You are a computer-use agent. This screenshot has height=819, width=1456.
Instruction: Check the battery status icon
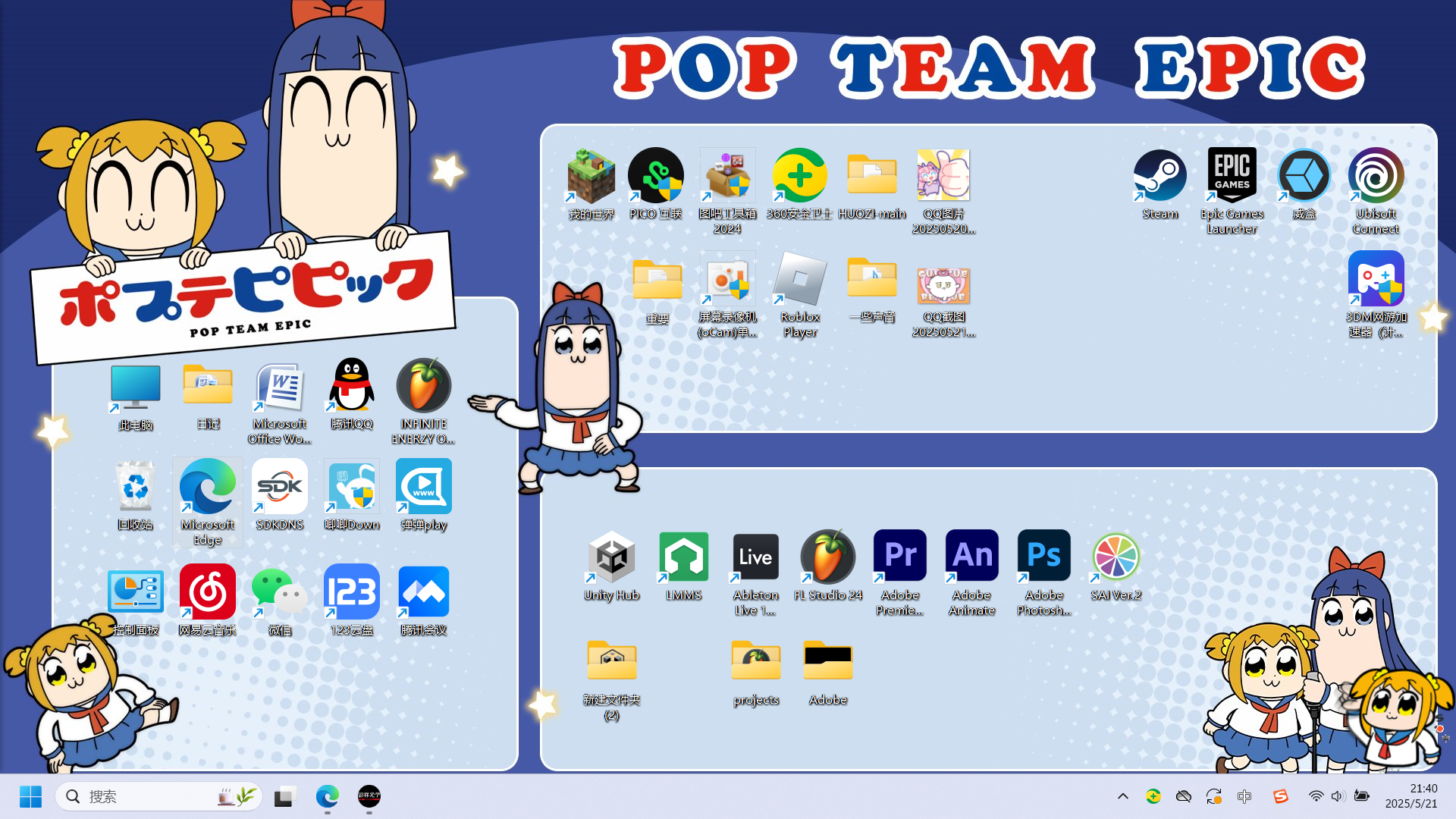[x=1362, y=796]
